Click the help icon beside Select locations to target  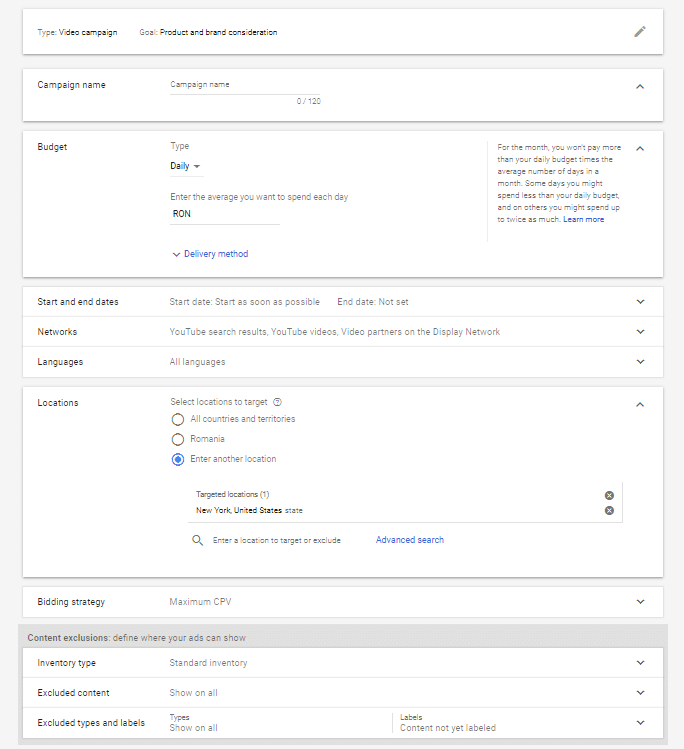[x=277, y=402]
